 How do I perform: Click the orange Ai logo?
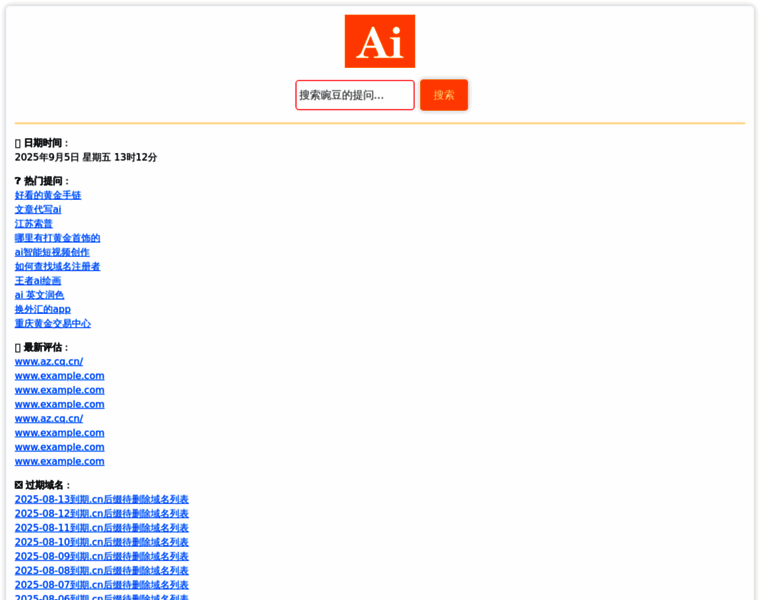click(x=380, y=41)
